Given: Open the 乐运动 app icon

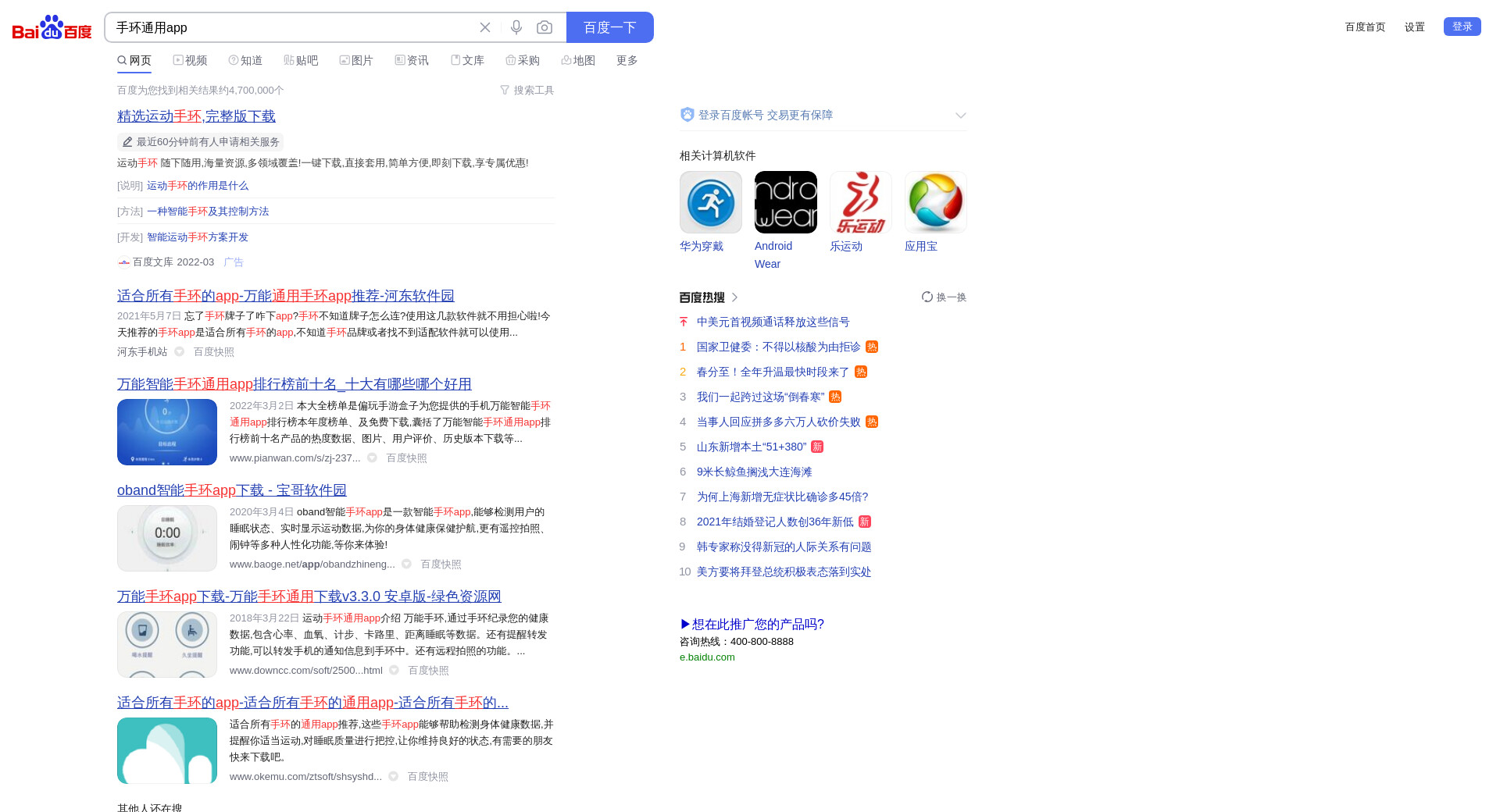Looking at the screenshot, I should [x=860, y=202].
